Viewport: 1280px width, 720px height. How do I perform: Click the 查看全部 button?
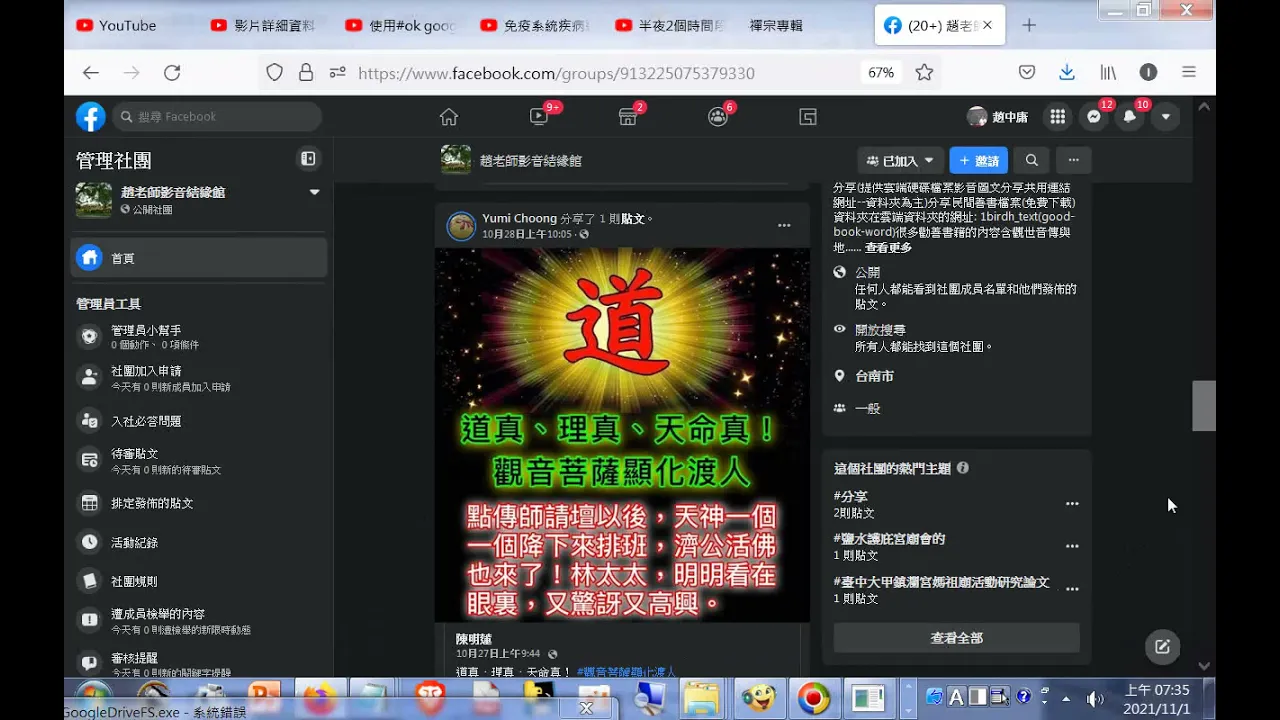[x=956, y=638]
